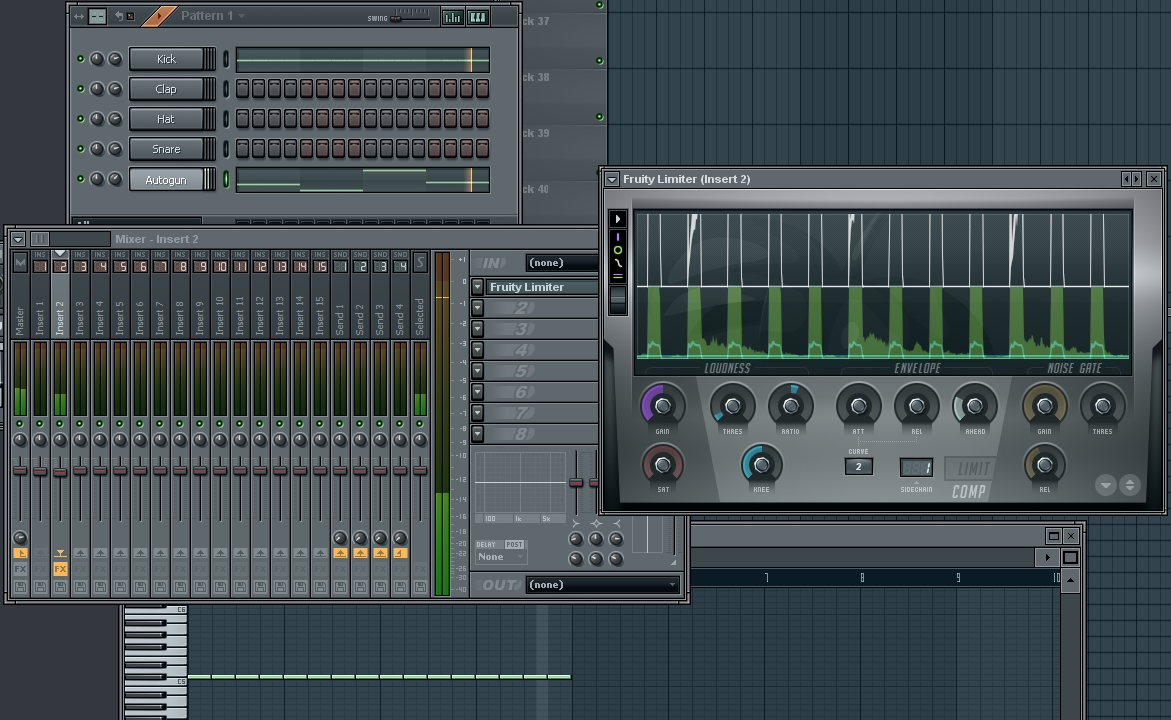Viewport: 1171px width, 720px height.
Task: Click next preset arrow in Fruity Limiter title bar
Action: (x=1137, y=179)
